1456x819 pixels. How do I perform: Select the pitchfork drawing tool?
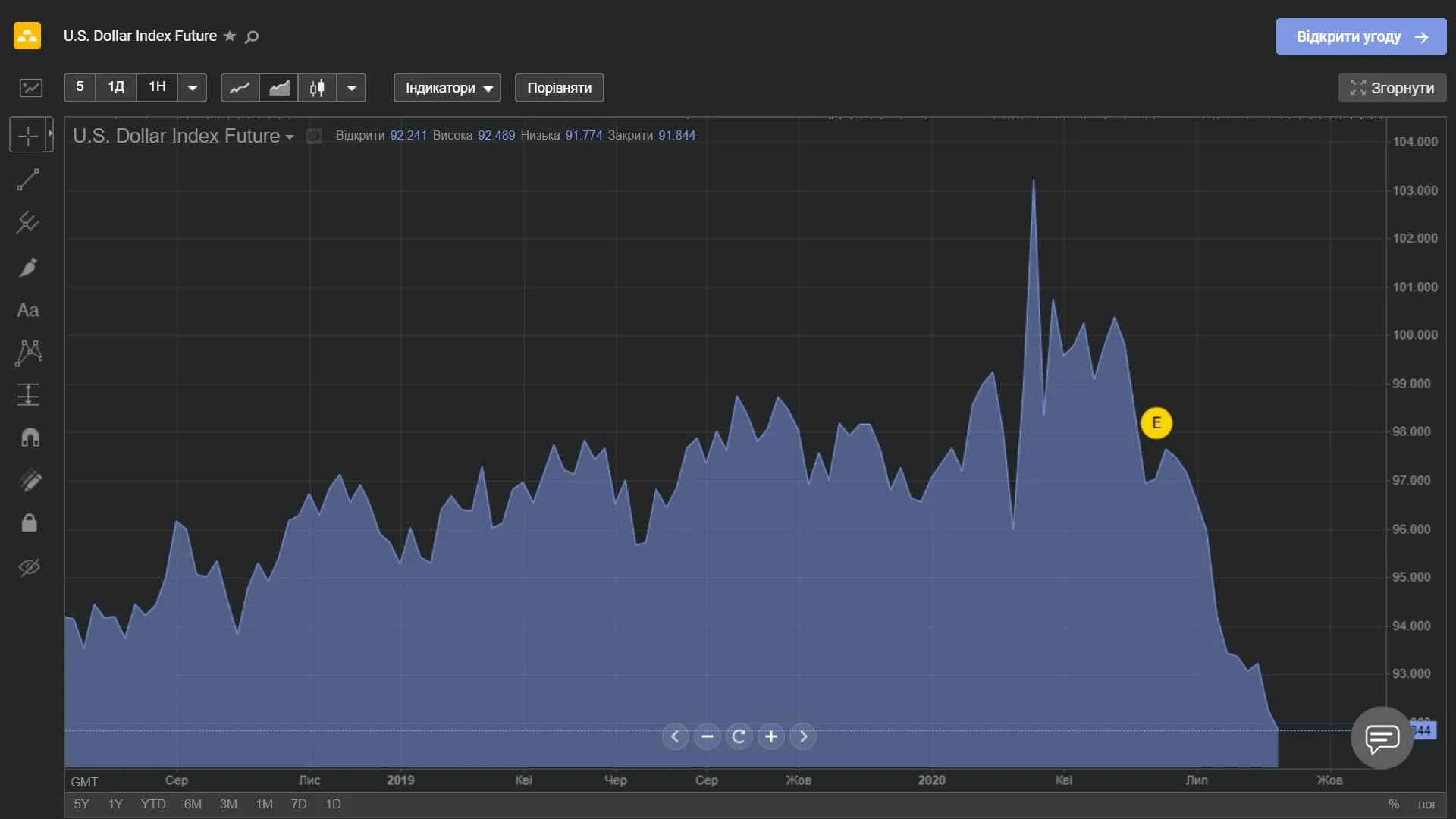tap(28, 222)
